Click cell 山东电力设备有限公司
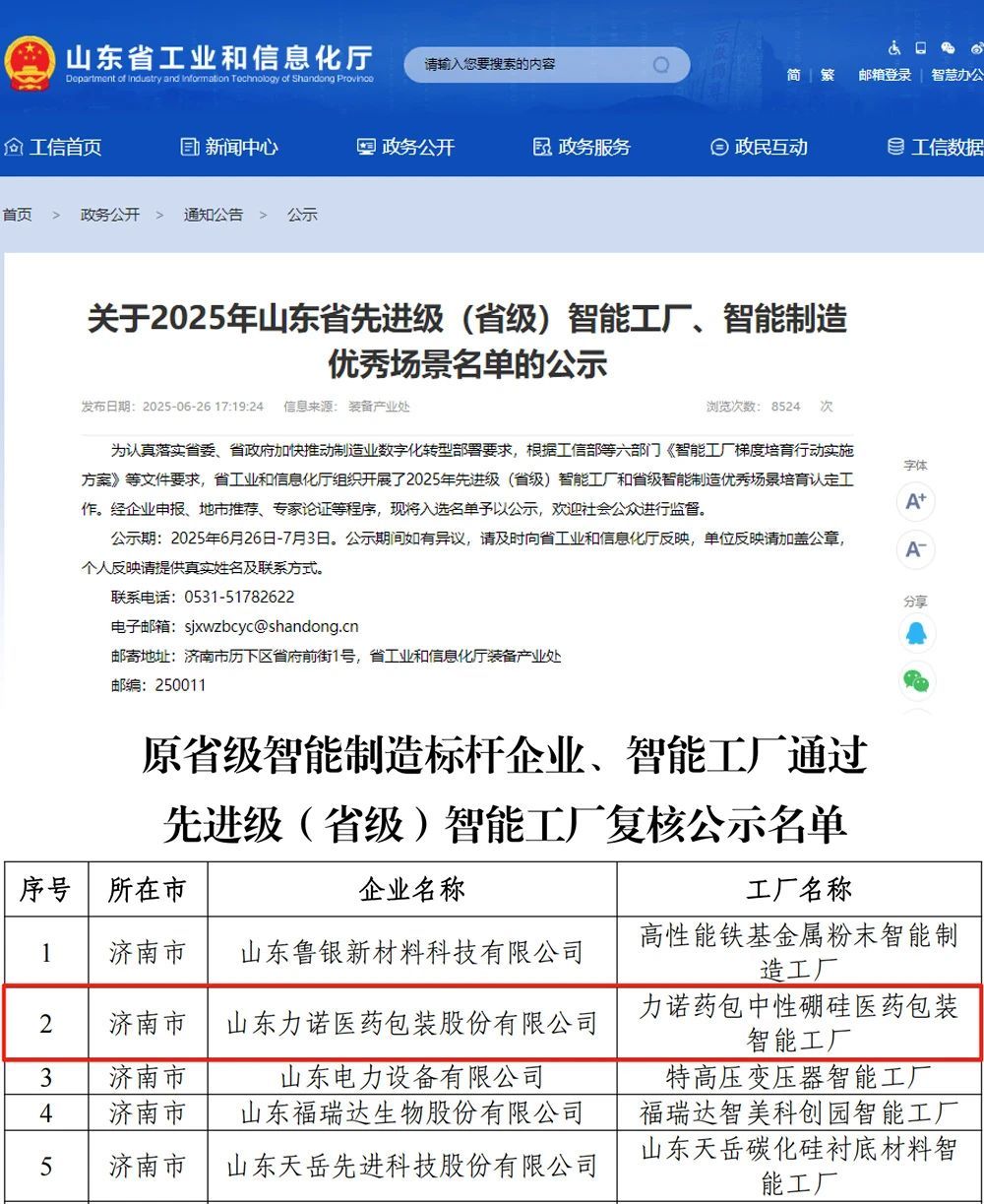 (412, 1076)
